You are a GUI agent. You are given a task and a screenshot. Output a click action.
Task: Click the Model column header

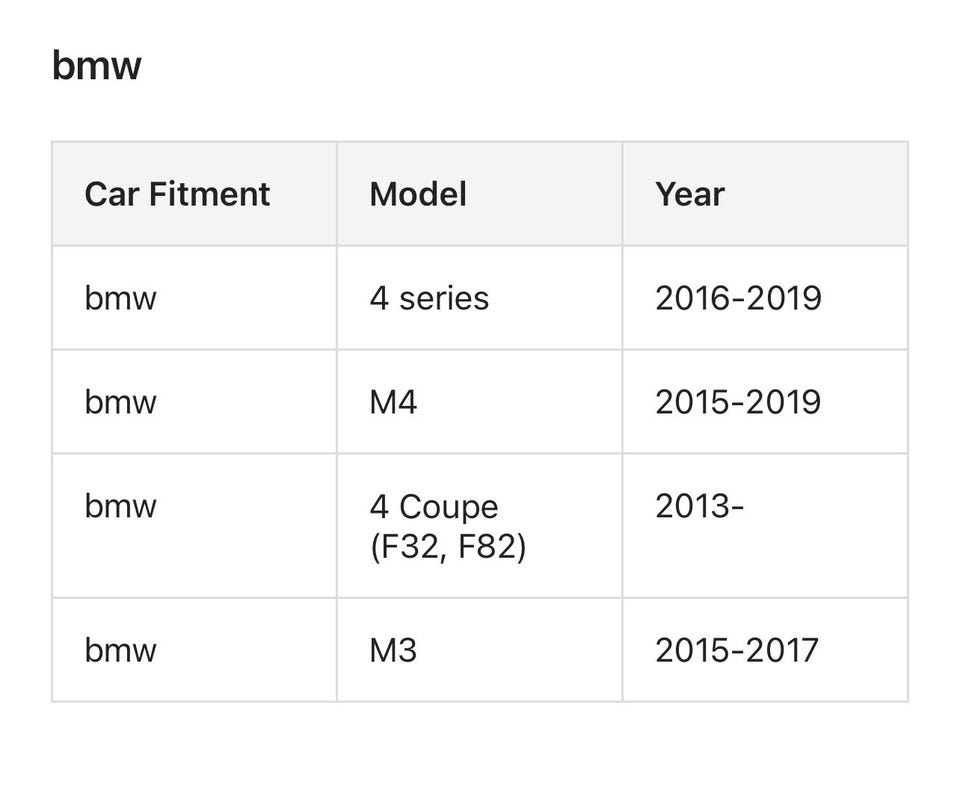coord(417,193)
